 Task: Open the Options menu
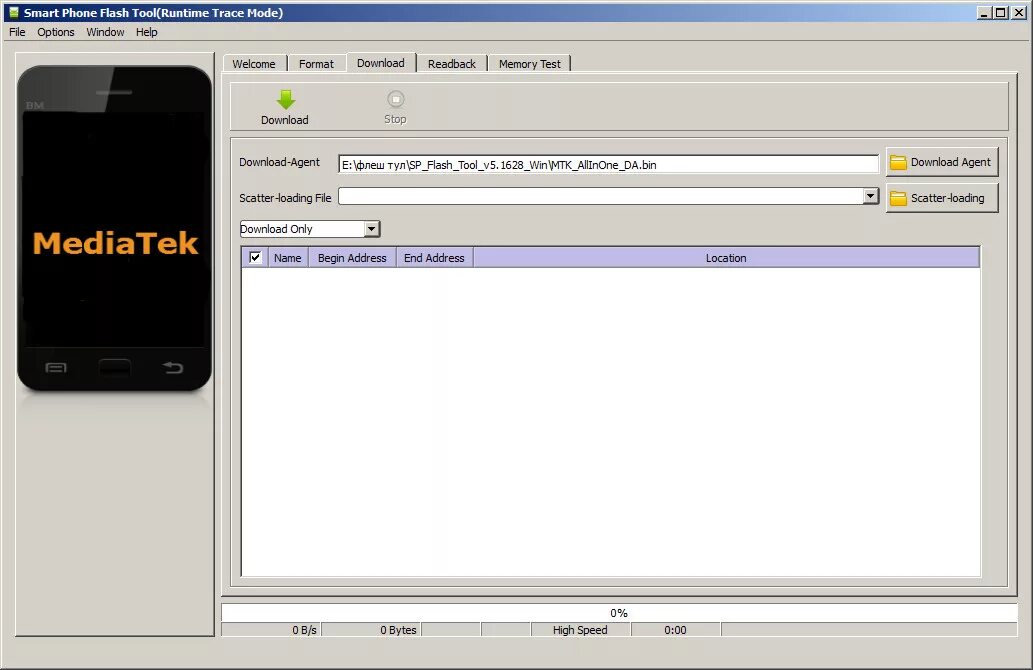(55, 32)
